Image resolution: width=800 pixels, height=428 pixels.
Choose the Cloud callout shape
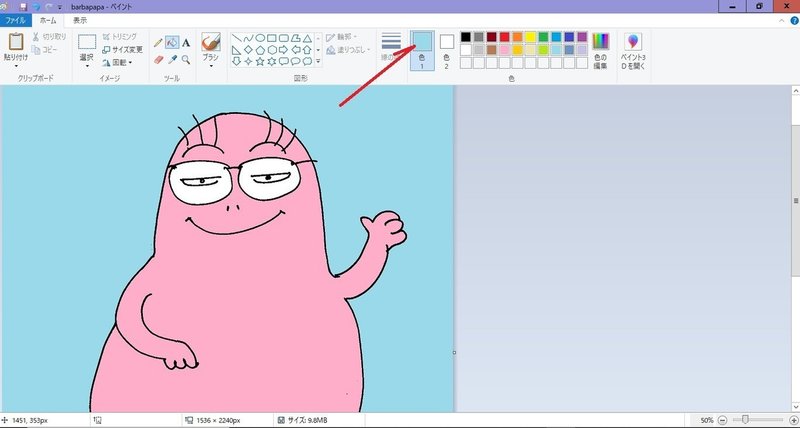pyautogui.click(x=307, y=62)
